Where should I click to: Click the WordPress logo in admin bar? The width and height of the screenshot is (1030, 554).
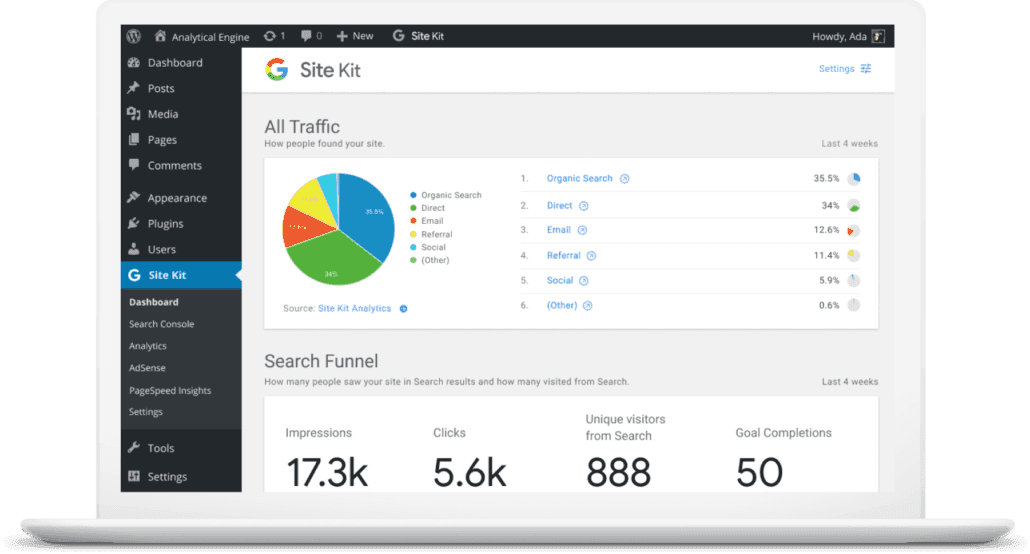[134, 36]
